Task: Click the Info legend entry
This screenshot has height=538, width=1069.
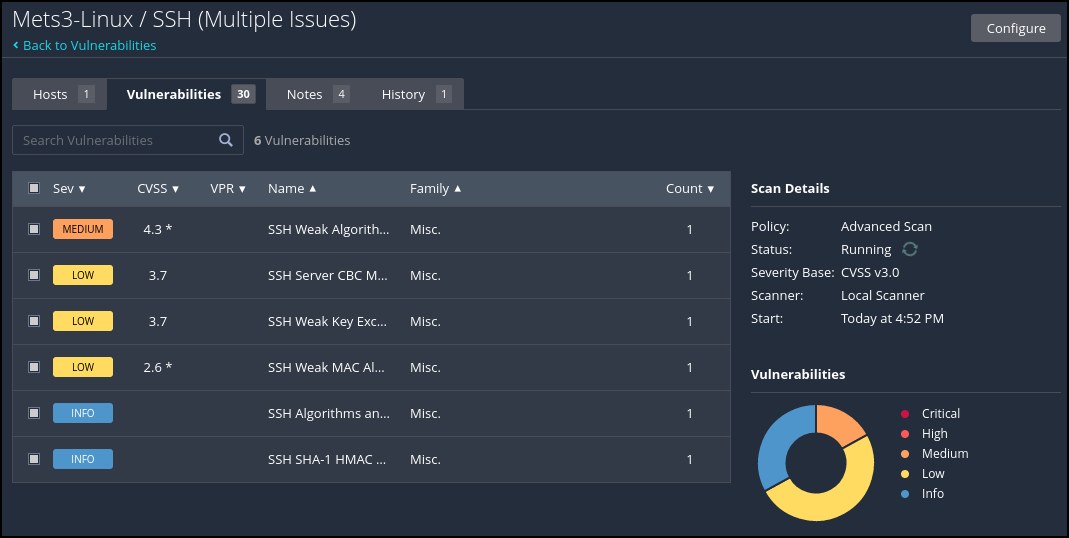Action: point(922,493)
